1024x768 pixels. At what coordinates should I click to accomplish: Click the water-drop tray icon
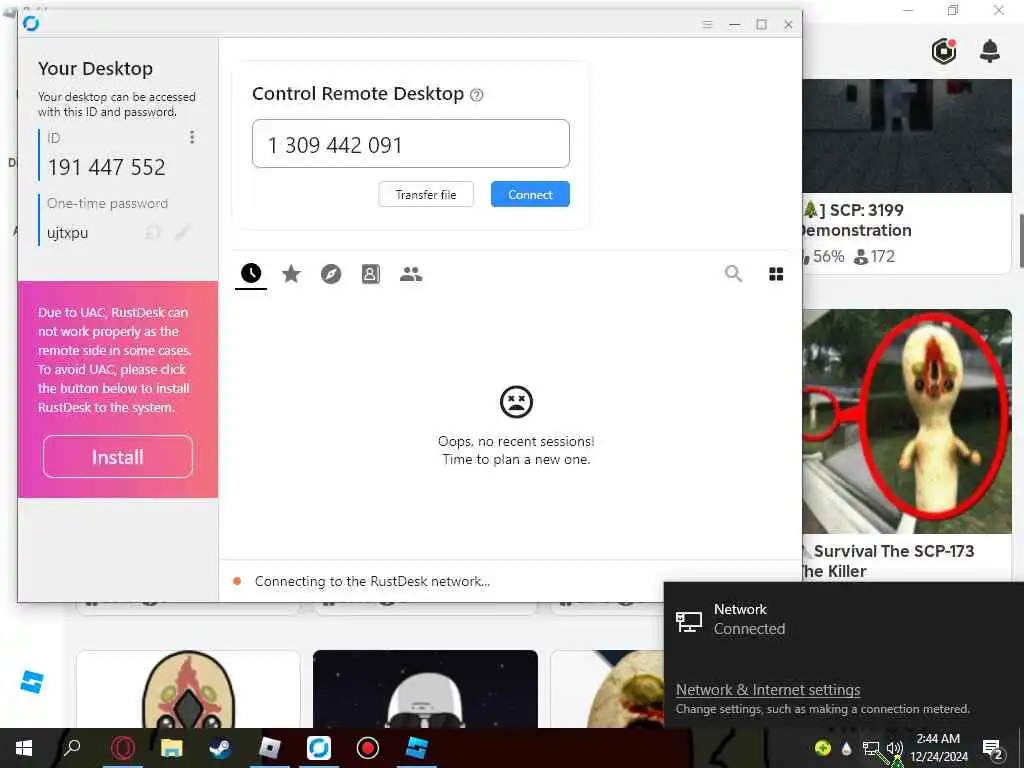[x=847, y=748]
